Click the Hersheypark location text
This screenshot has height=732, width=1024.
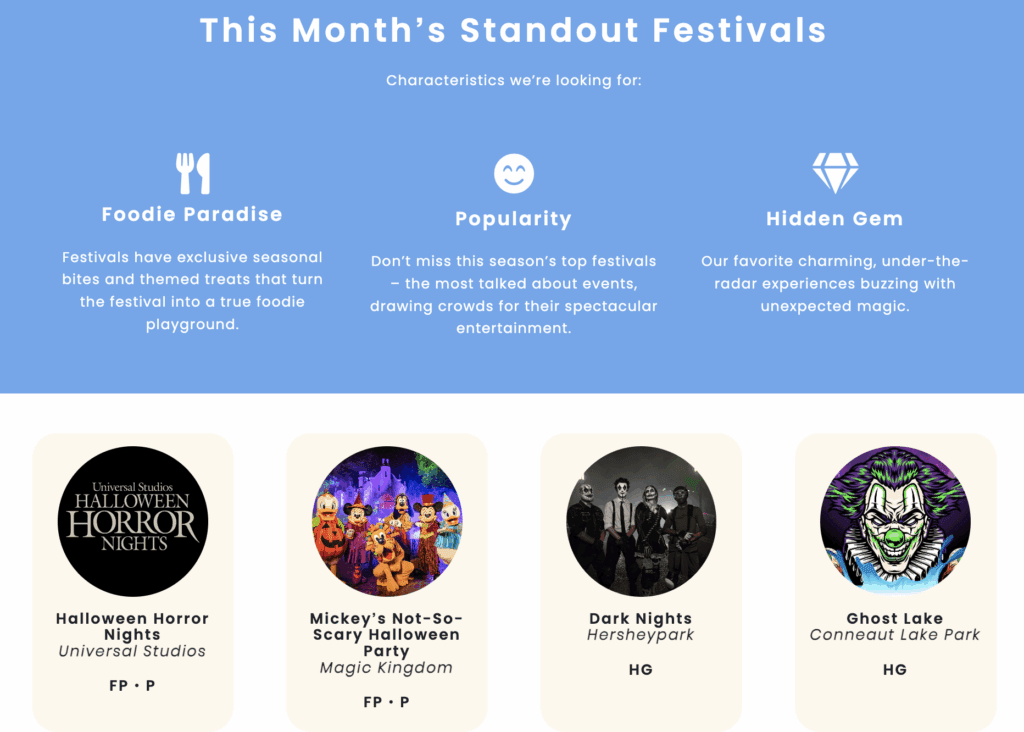coord(641,635)
